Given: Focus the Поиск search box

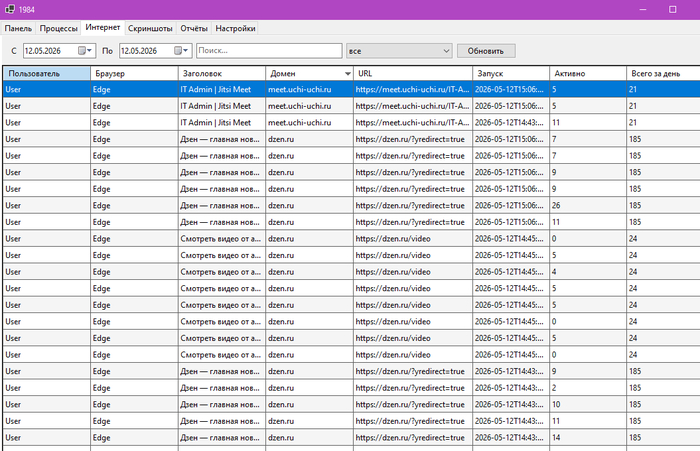Looking at the screenshot, I should pos(269,50).
